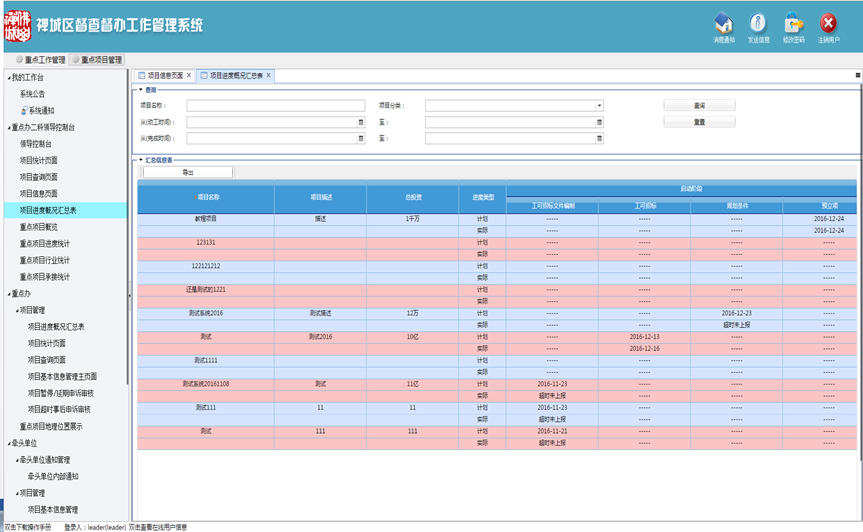The height and width of the screenshot is (532, 863).
Task: Open 修改密码 lock and key icon
Action: point(793,24)
